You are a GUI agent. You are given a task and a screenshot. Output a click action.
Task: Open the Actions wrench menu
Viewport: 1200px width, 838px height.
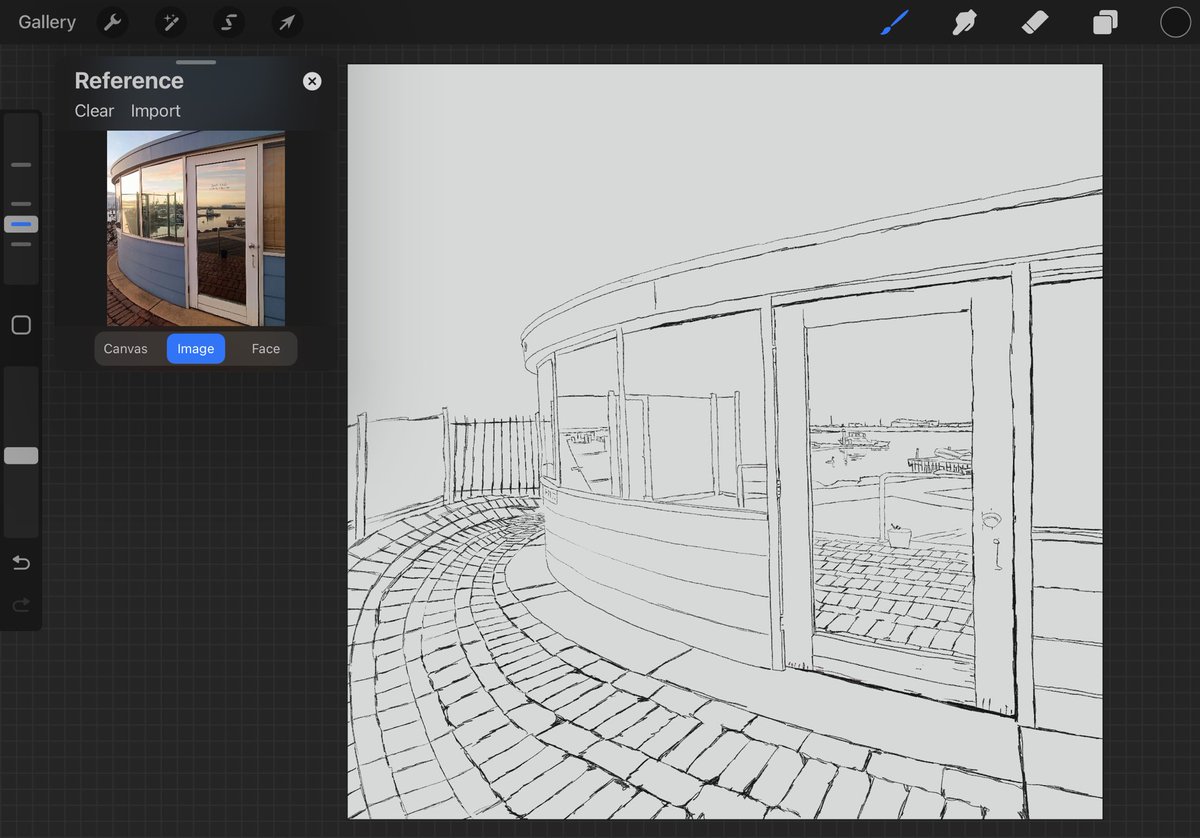(x=112, y=22)
